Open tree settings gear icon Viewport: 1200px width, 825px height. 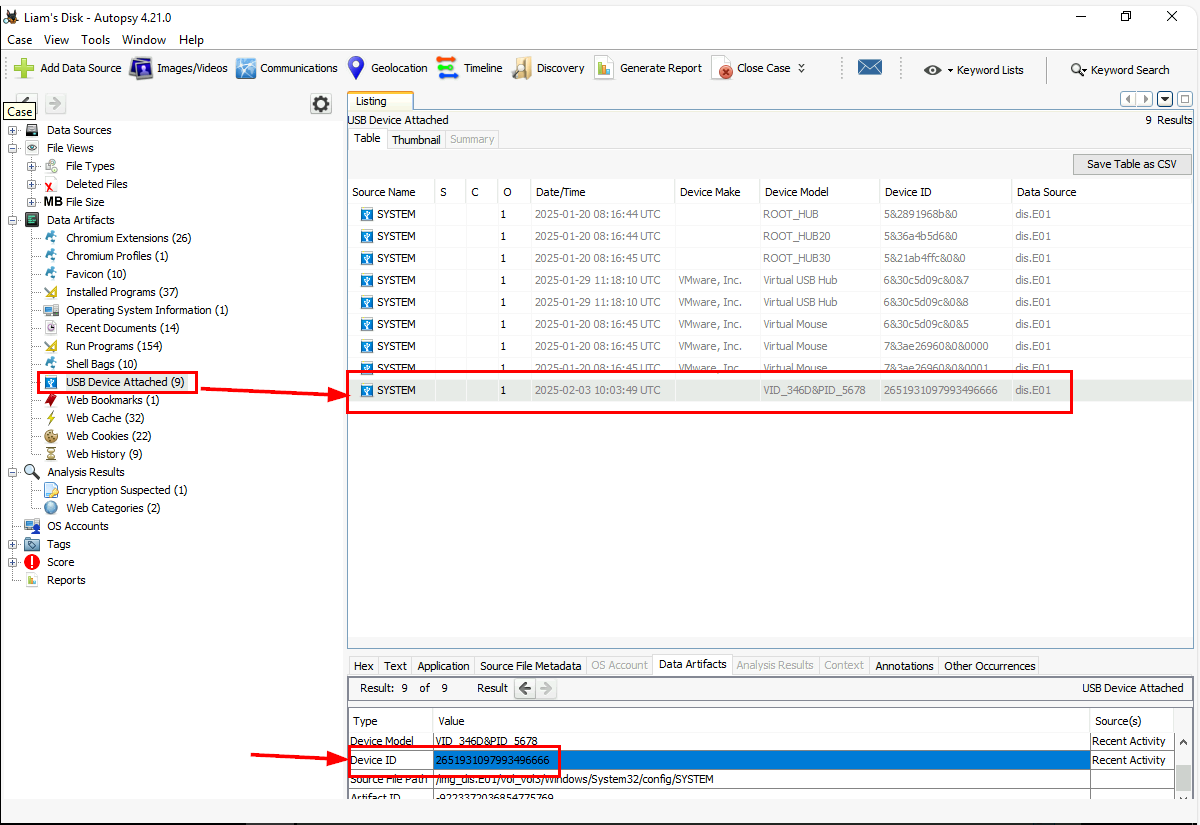point(320,104)
